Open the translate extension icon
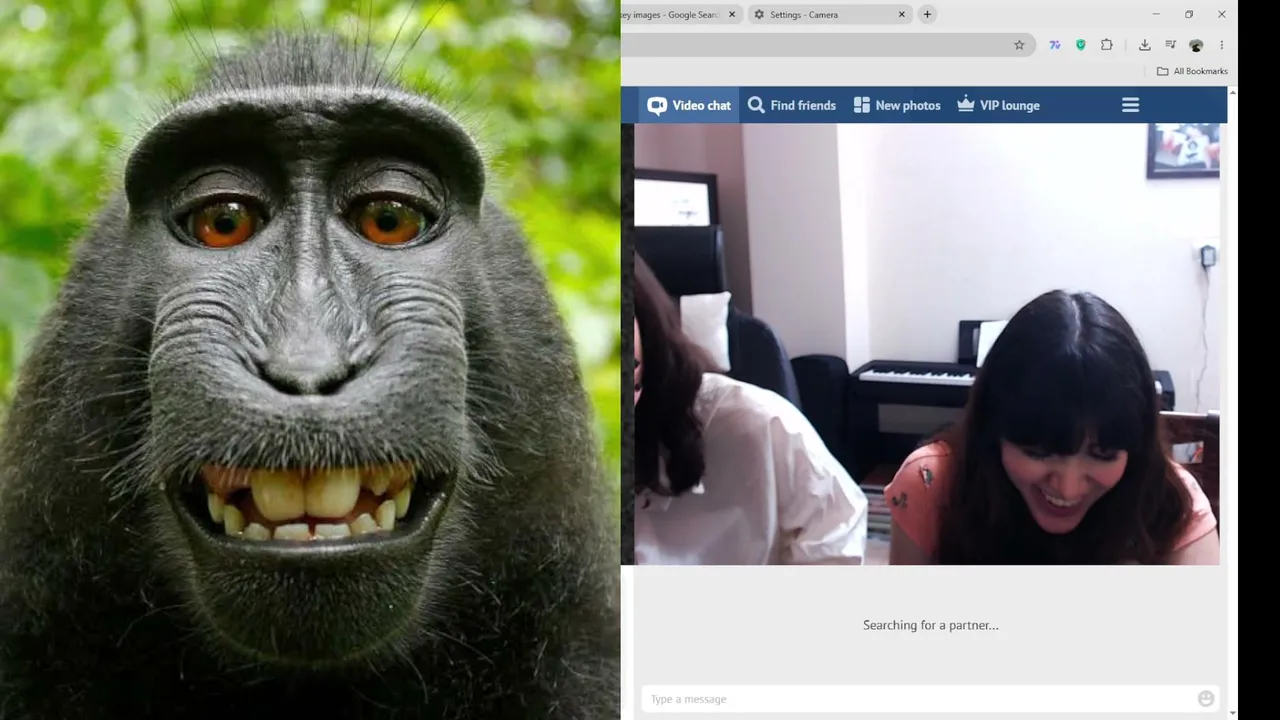The image size is (1280, 720). 1055,45
